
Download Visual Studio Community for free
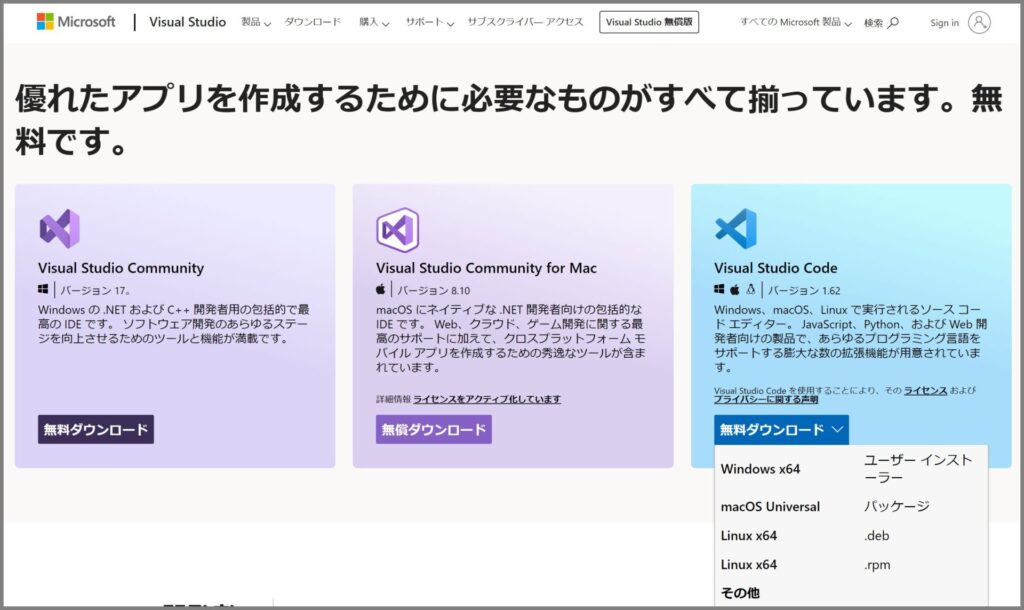(96, 429)
